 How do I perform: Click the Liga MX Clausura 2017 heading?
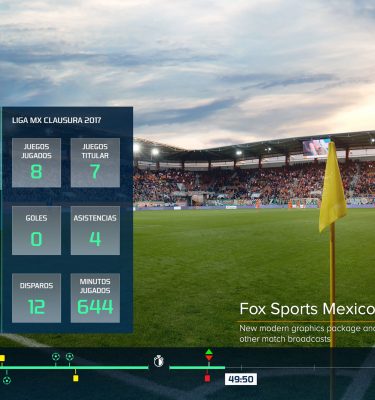pos(56,120)
